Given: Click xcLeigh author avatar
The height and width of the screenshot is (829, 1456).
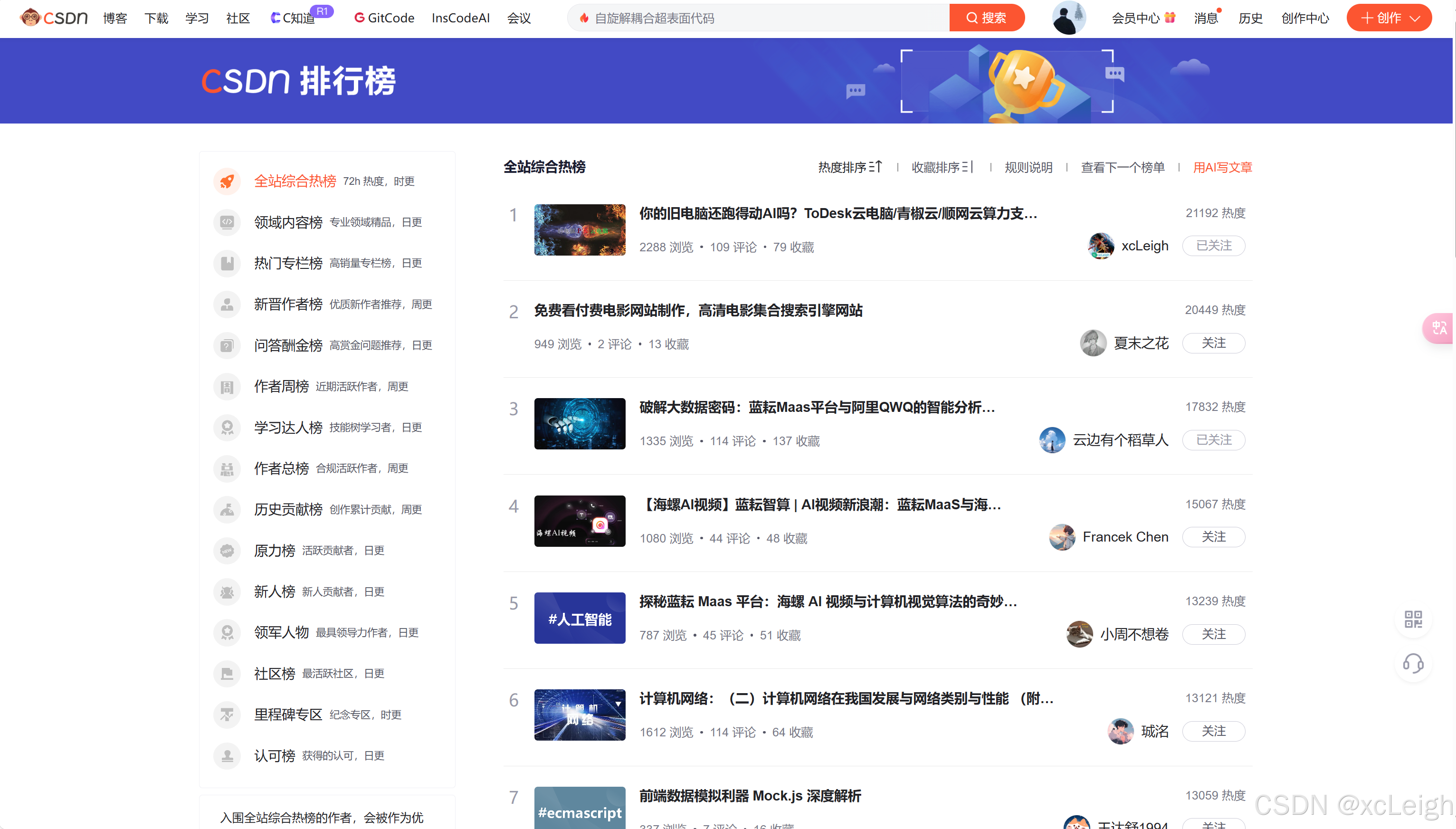Looking at the screenshot, I should tap(1101, 246).
